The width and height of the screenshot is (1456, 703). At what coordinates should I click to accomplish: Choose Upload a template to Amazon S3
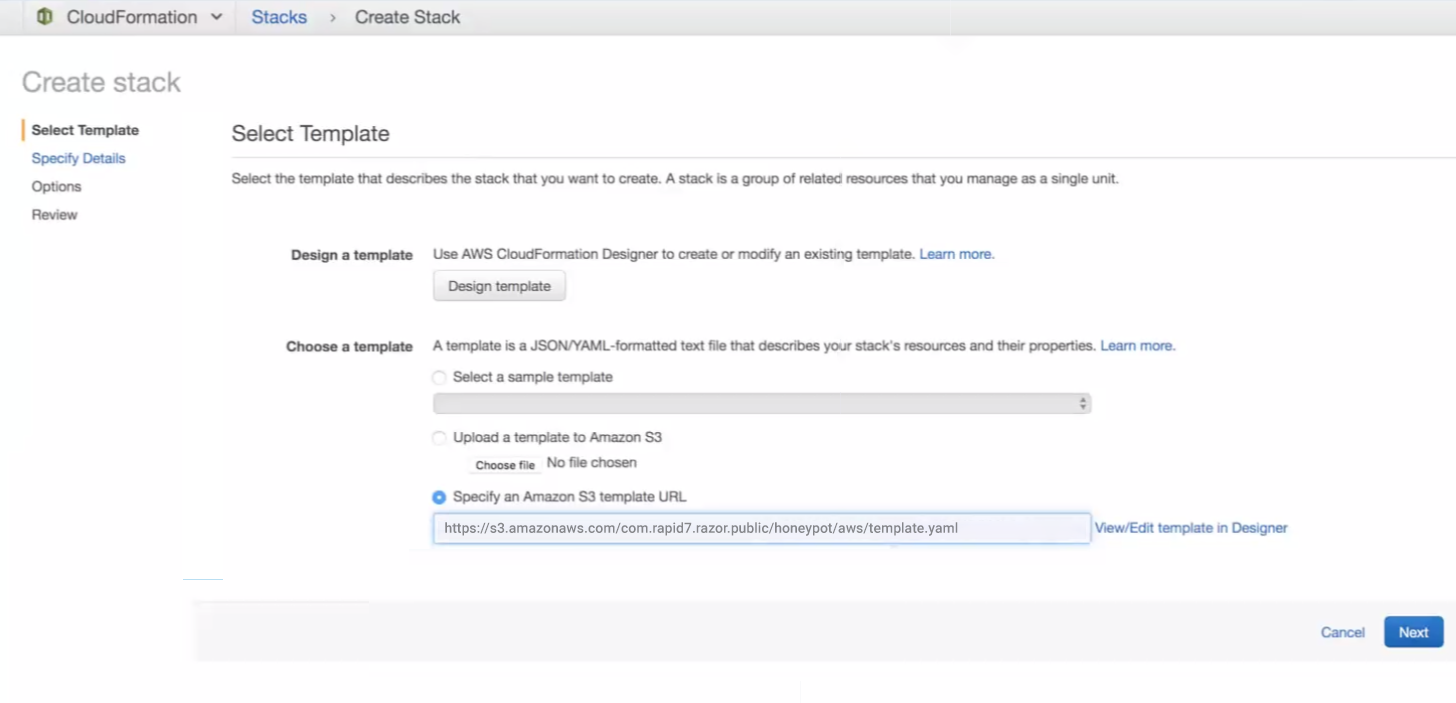coord(439,438)
